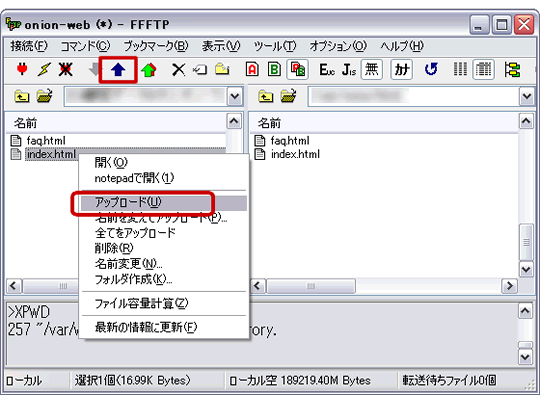The image size is (540, 395).
Task: Click remote horizontal scrollbar thumb
Action: 311,286
